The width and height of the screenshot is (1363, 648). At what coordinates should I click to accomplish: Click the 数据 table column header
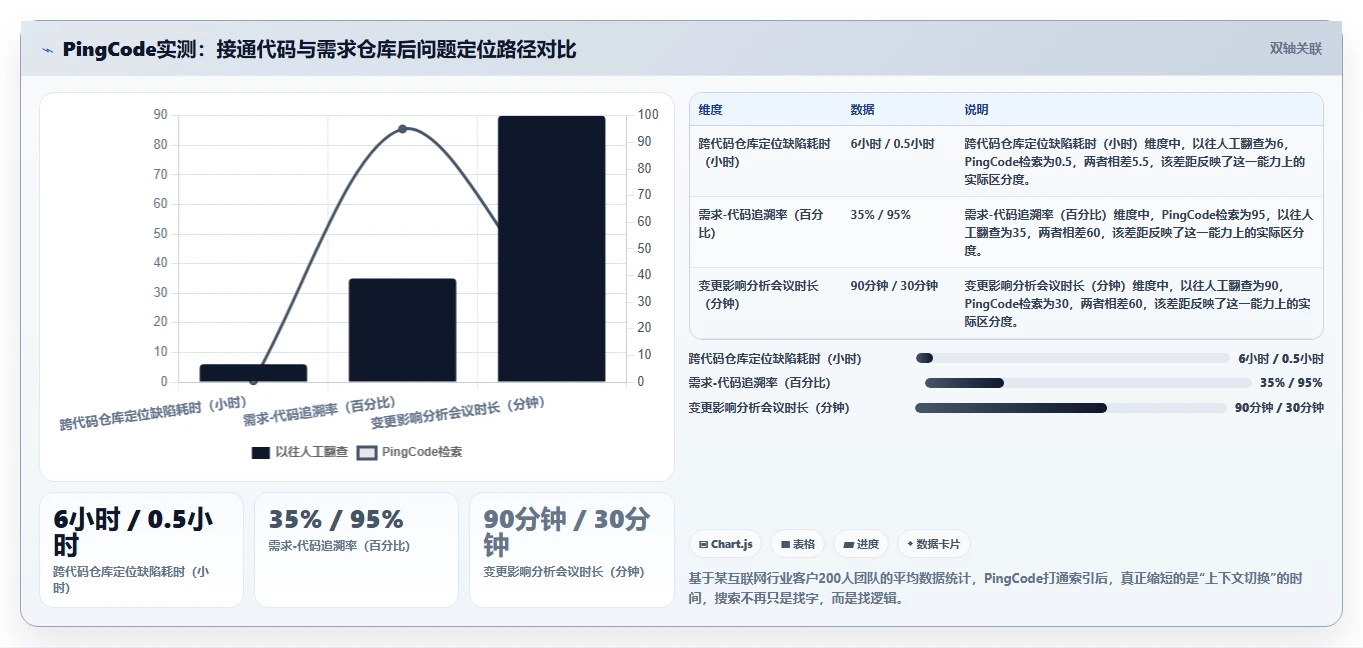click(x=862, y=110)
